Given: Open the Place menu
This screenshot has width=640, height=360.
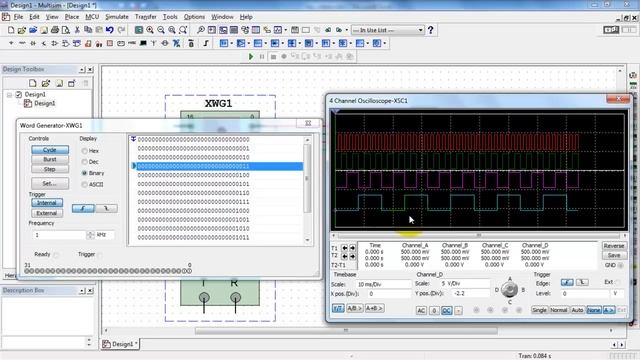Looking at the screenshot, I should coord(71,17).
